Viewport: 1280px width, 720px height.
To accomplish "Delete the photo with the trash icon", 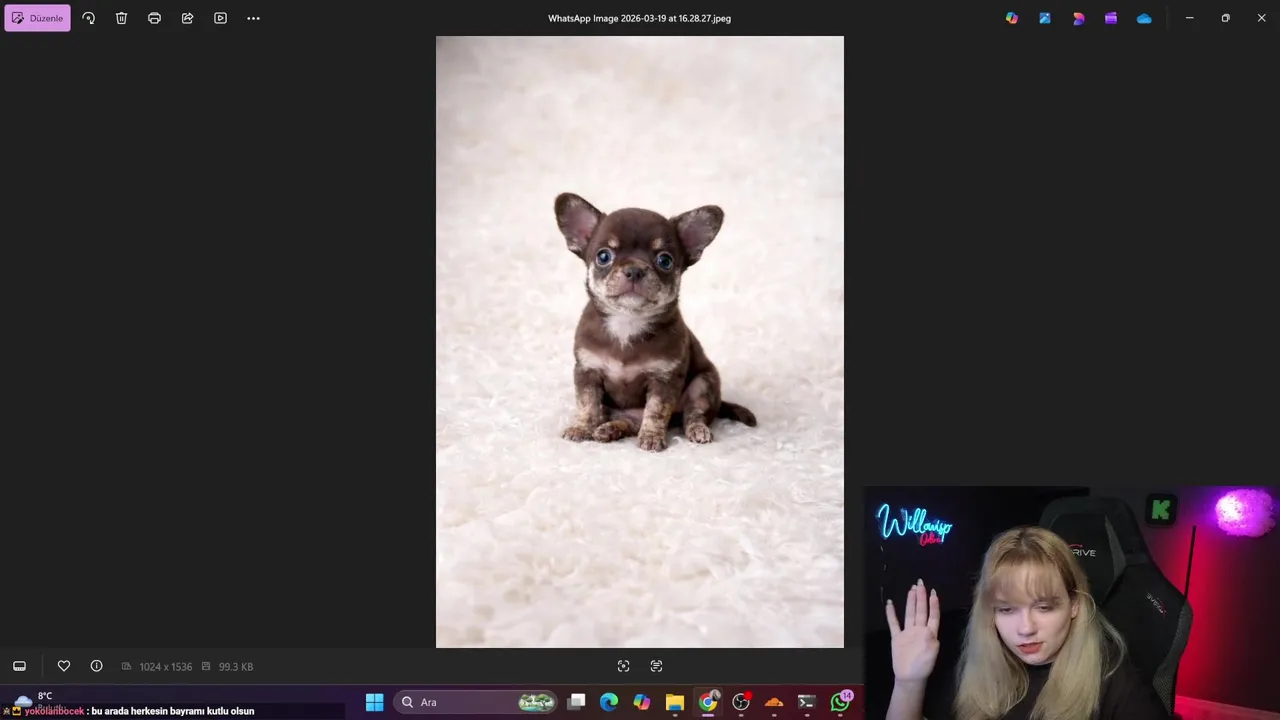I will pos(121,18).
